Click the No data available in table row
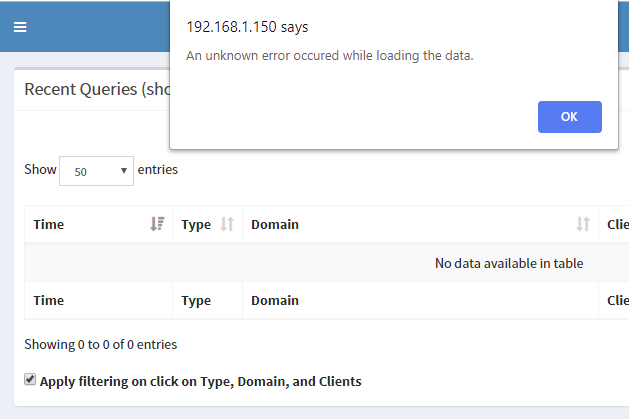Image resolution: width=629 pixels, height=419 pixels. (x=327, y=263)
